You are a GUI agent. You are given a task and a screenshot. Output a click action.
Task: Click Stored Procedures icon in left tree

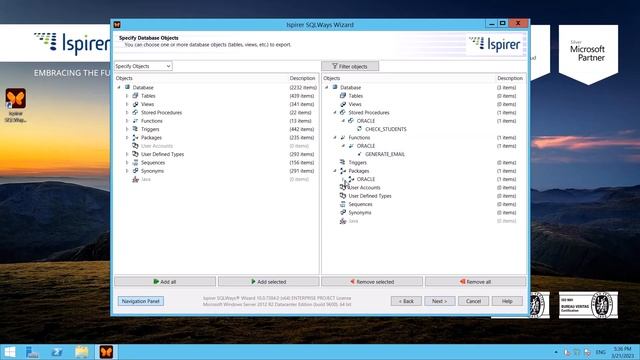coord(136,112)
